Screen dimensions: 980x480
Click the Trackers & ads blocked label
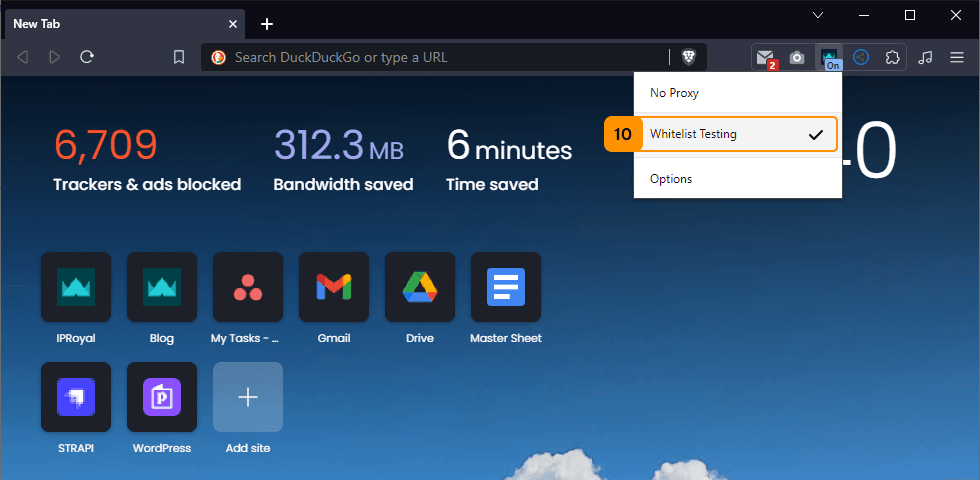[147, 184]
